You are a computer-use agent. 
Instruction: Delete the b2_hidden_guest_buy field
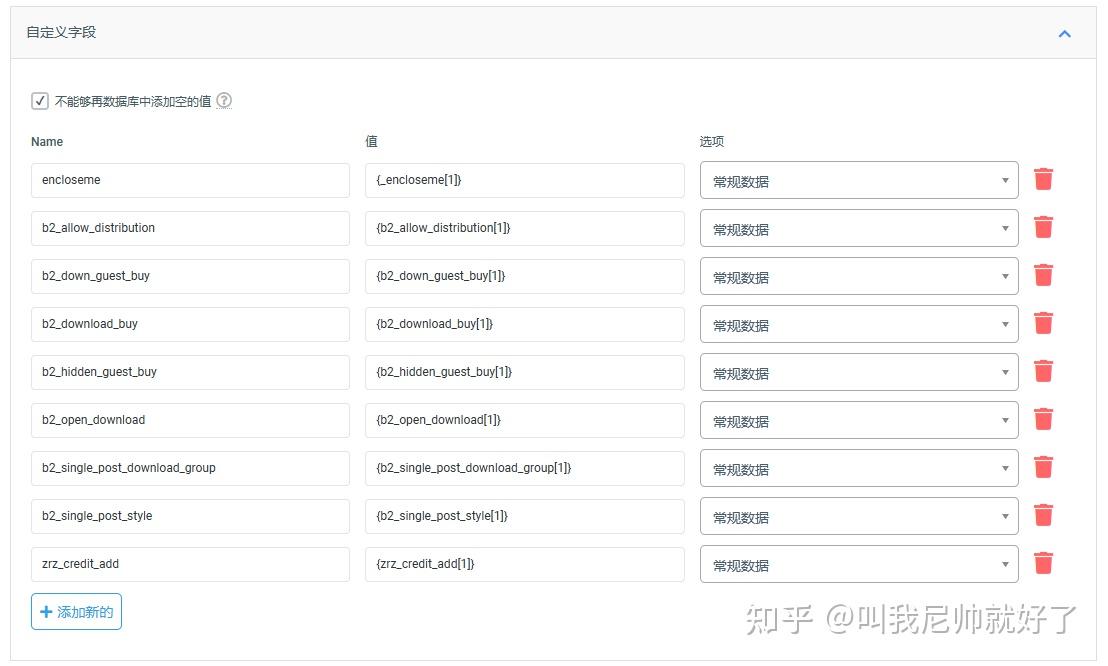tap(1043, 371)
